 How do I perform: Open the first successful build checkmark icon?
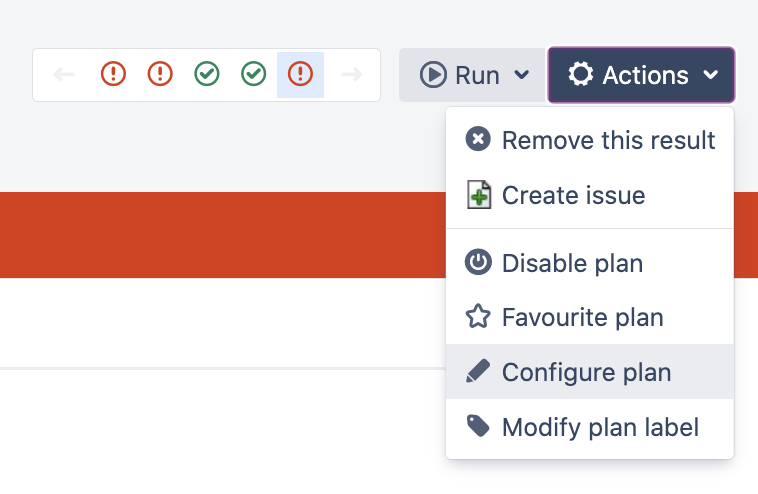click(207, 75)
